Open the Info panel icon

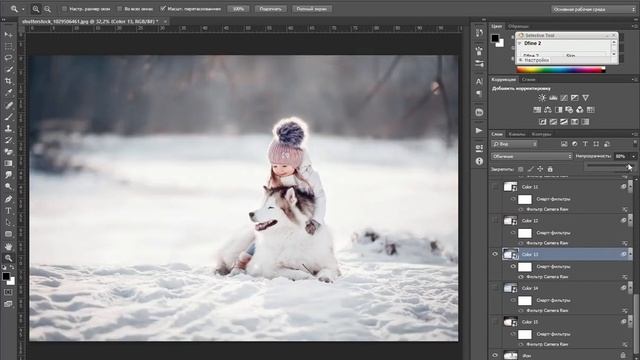pos(479,161)
